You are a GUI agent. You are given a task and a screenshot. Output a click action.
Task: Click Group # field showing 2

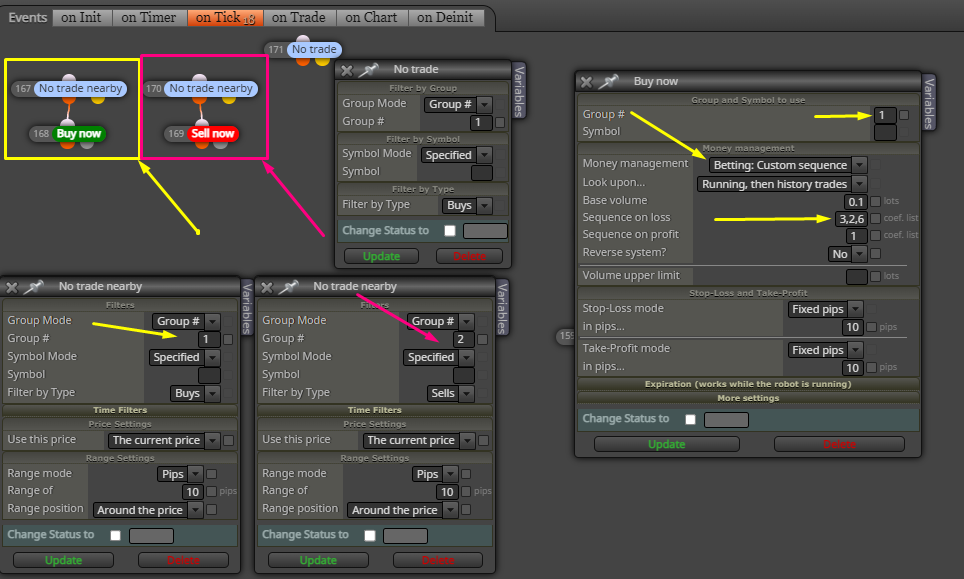point(462,339)
